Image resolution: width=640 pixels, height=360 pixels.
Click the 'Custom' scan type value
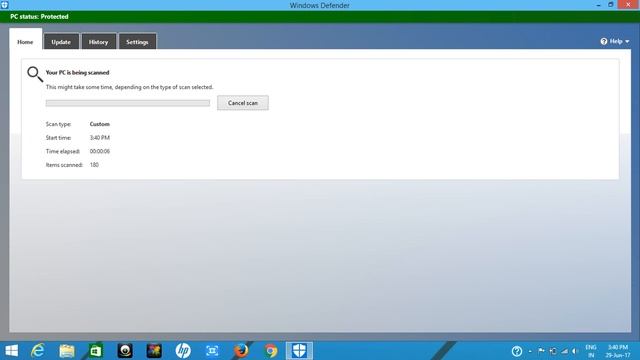point(100,124)
